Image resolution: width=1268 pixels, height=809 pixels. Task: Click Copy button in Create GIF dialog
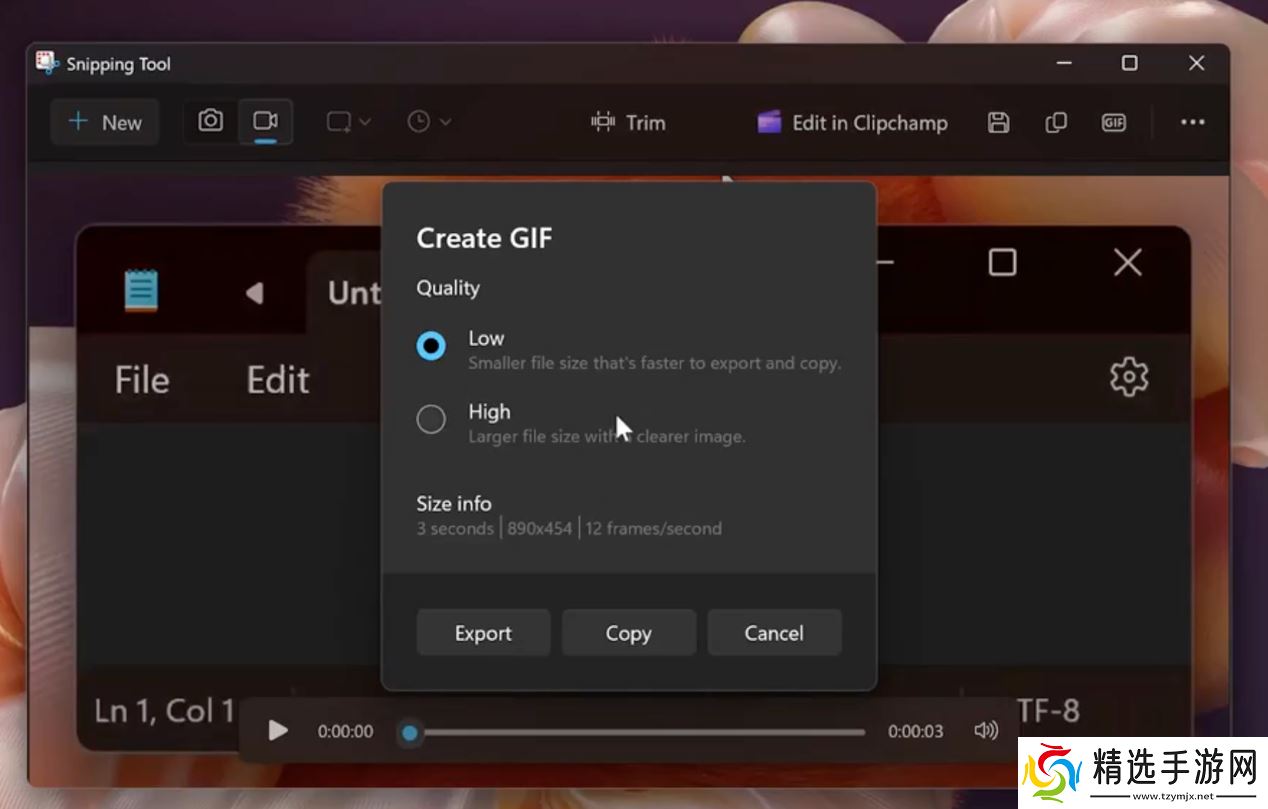coord(628,633)
